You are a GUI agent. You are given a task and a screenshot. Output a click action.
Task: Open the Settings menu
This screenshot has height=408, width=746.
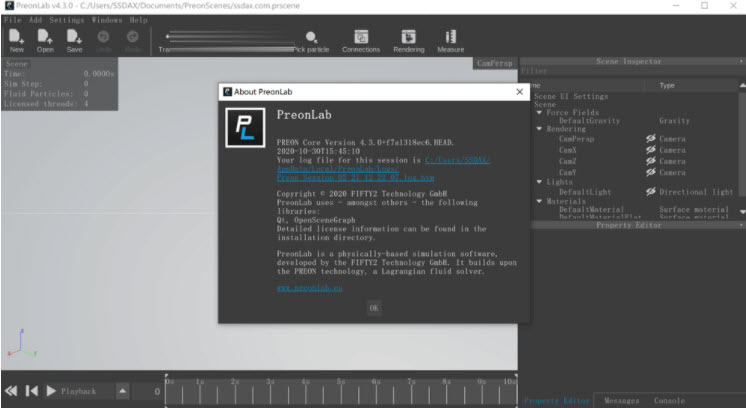tap(67, 19)
